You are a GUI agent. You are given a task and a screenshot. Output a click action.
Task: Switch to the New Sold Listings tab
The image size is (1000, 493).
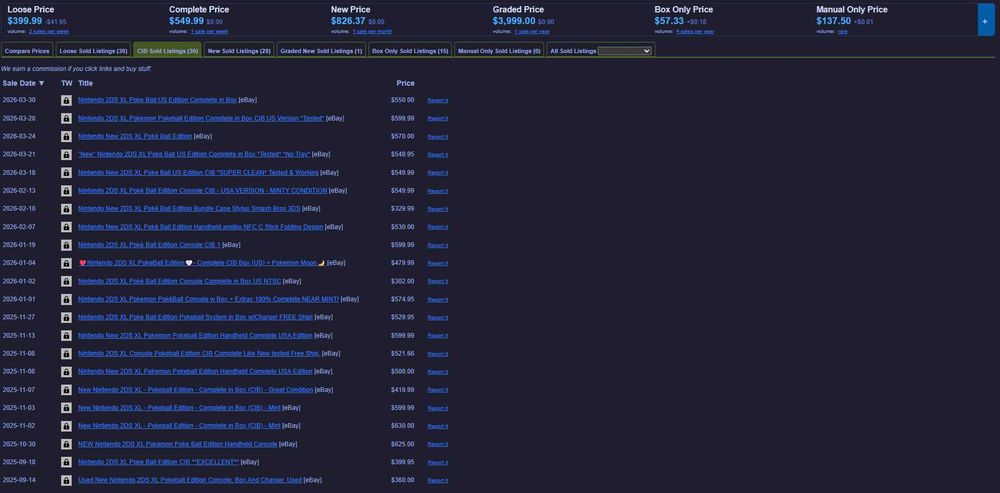point(239,51)
